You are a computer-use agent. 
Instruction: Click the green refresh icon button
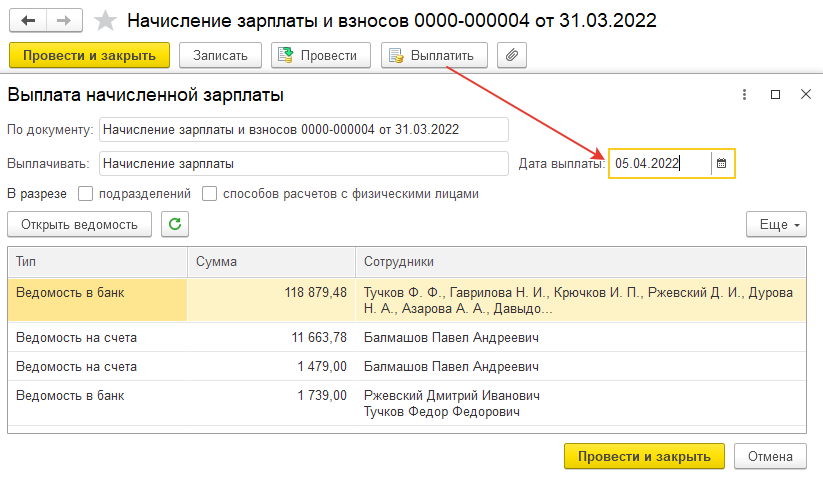coord(175,224)
